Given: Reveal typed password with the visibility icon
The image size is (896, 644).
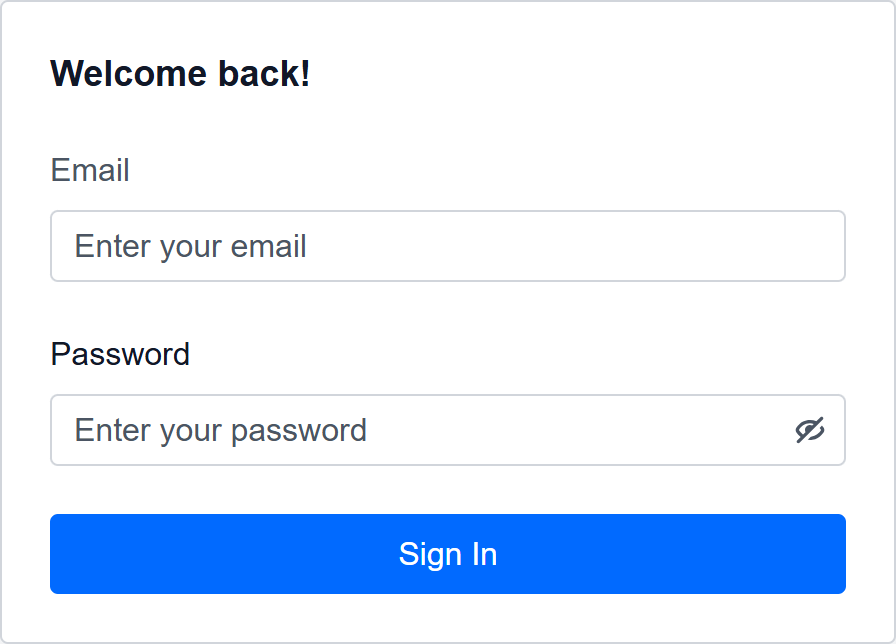Looking at the screenshot, I should (810, 430).
